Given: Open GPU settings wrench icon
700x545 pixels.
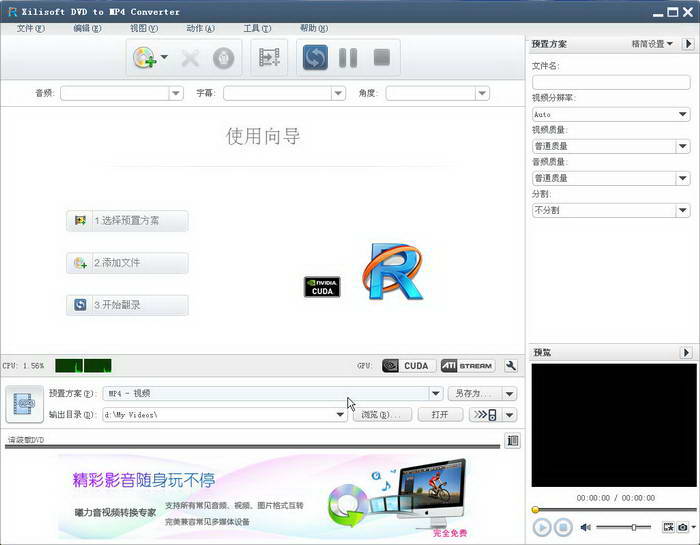Looking at the screenshot, I should 511,366.
